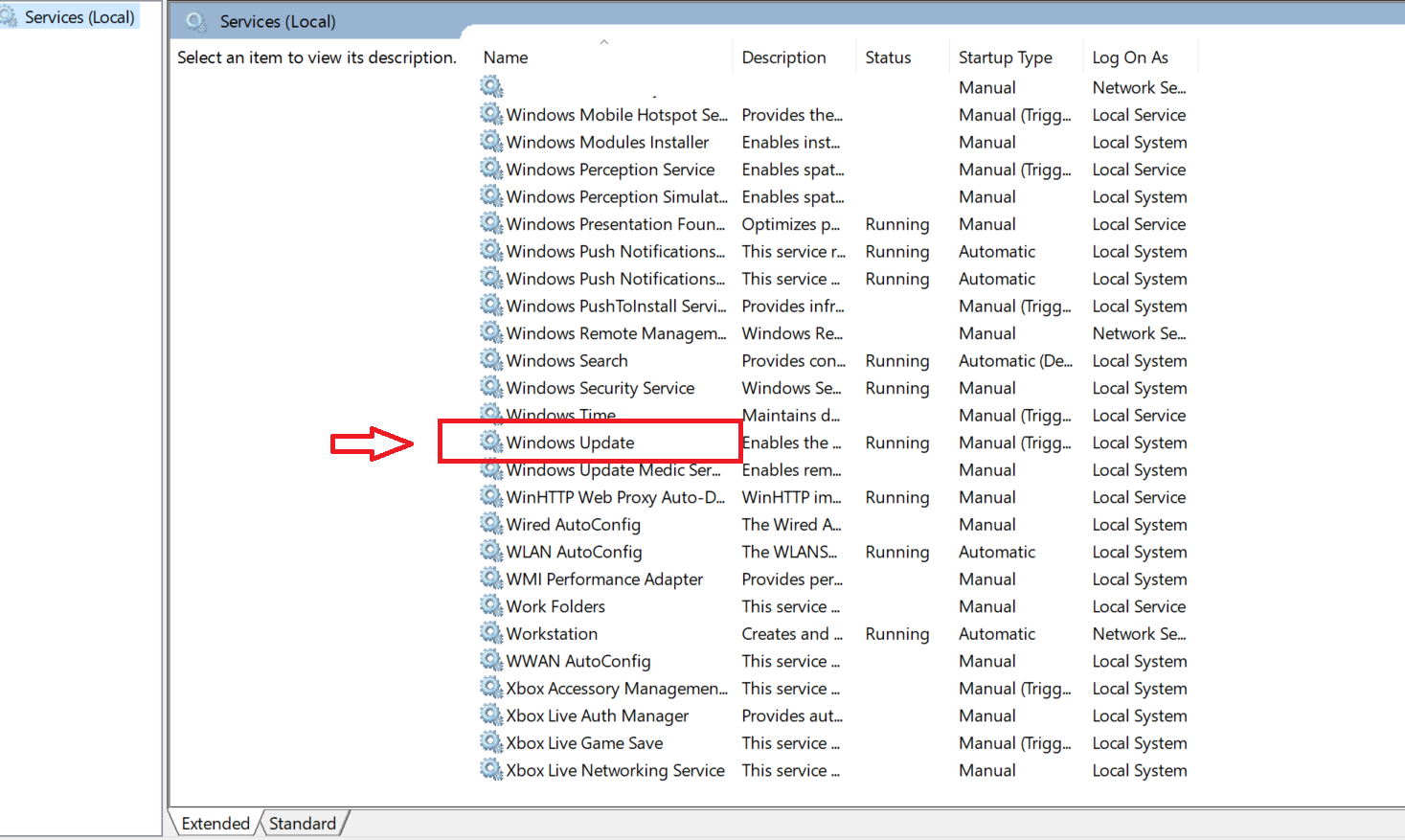Click the gear icon of WLAN AutoConfig
The width and height of the screenshot is (1405, 840).
(491, 551)
